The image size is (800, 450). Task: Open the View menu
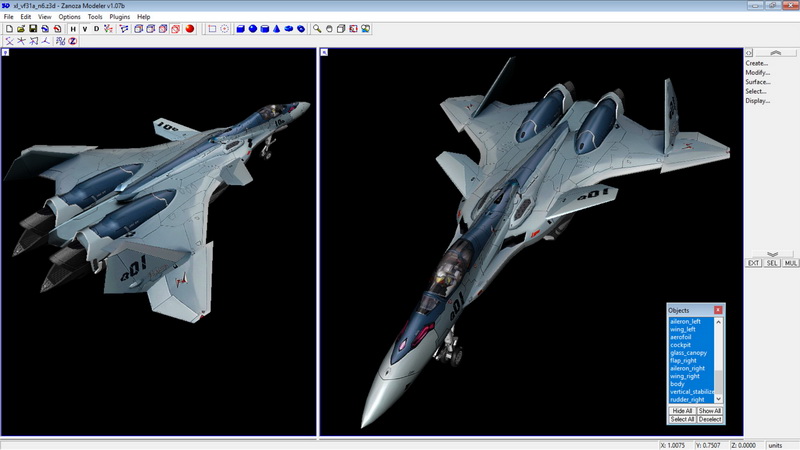[x=44, y=17]
